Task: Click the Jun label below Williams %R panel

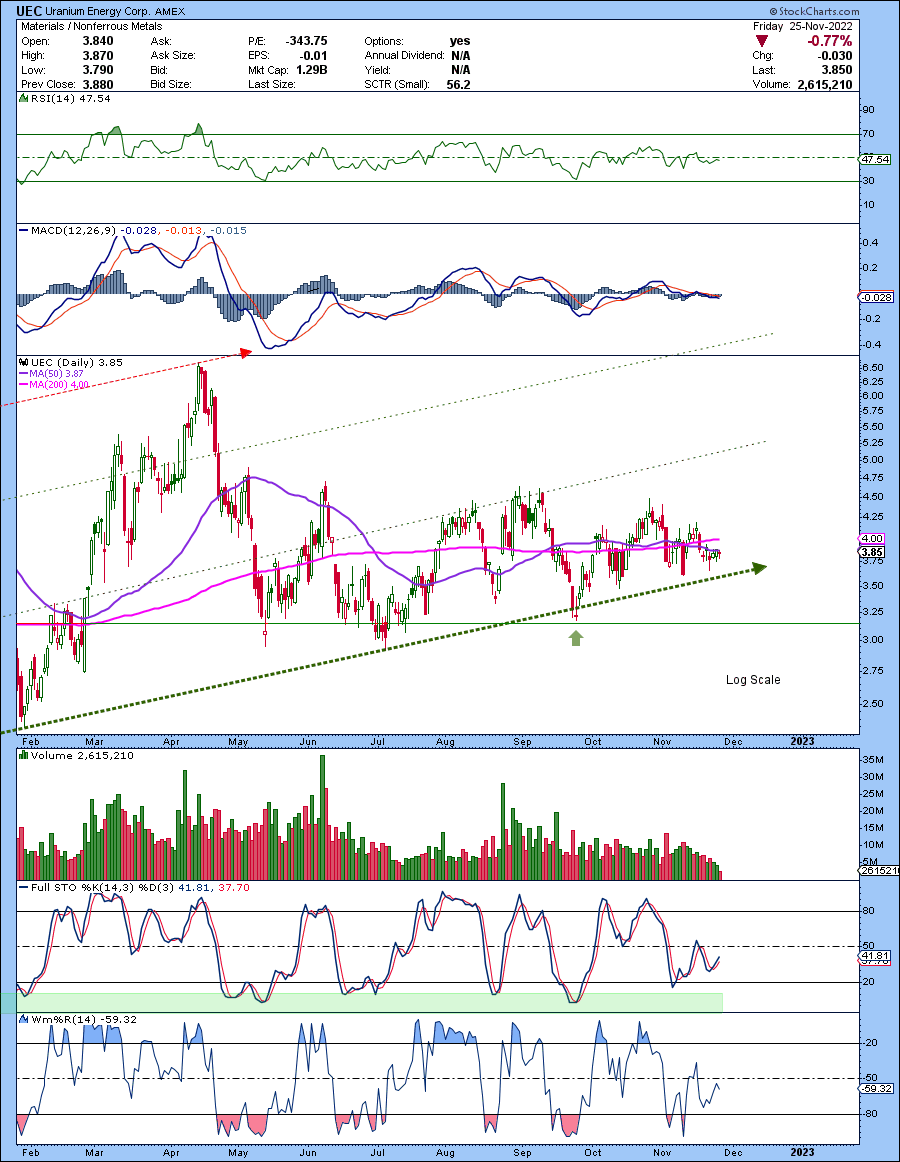Action: [x=308, y=1152]
